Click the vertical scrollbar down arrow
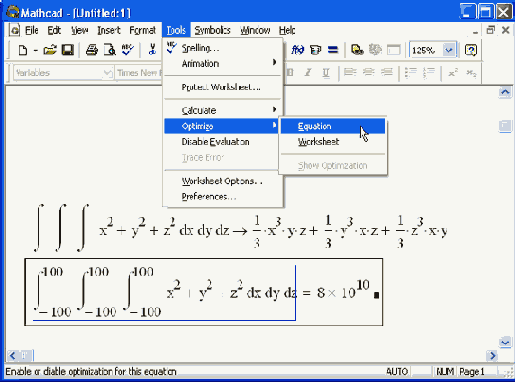 pos(505,342)
